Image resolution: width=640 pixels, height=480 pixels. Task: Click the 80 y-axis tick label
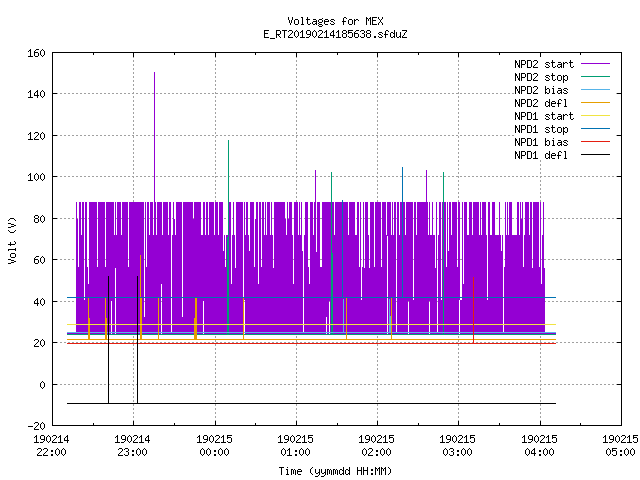39,219
